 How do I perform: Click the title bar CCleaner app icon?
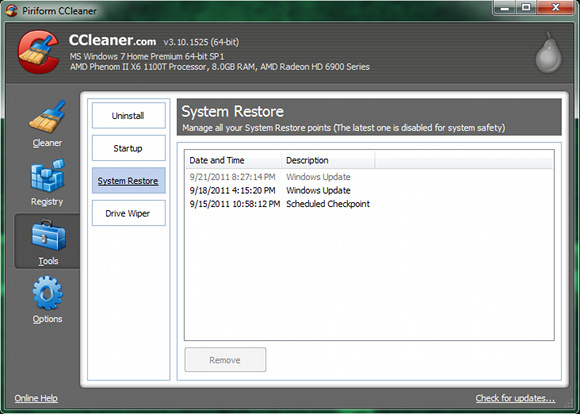coord(11,10)
